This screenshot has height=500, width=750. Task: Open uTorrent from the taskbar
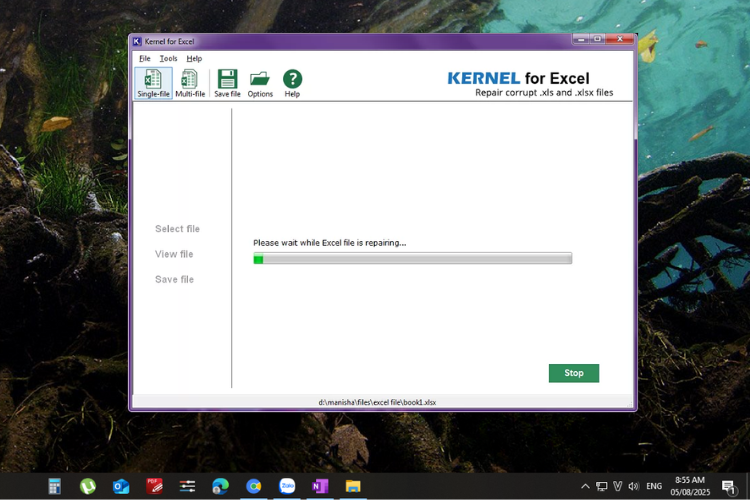click(x=88, y=487)
